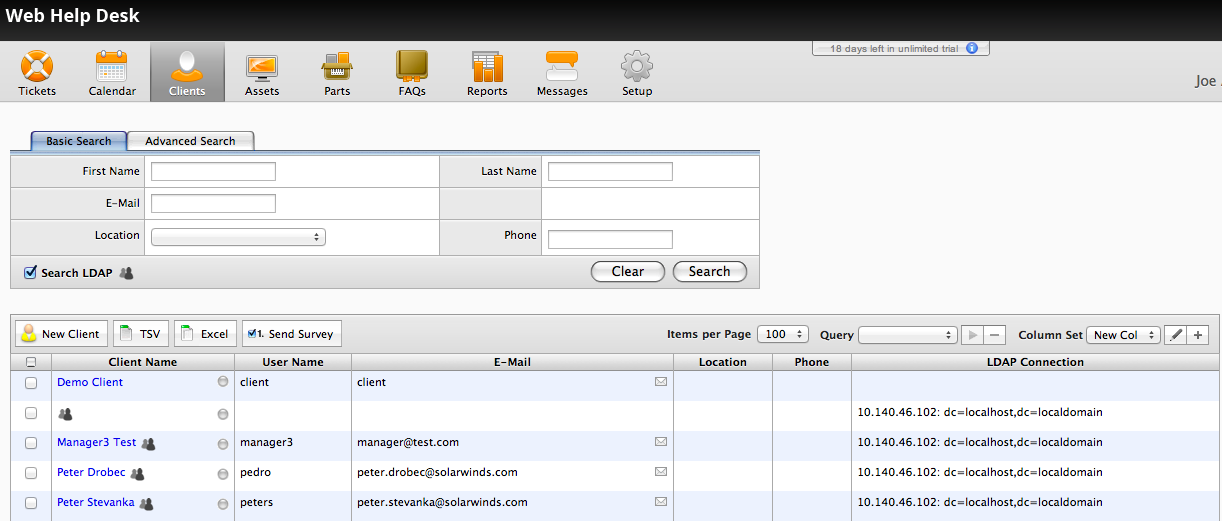The height and width of the screenshot is (521, 1222).
Task: Open the Calendar section icon
Action: pos(112,67)
